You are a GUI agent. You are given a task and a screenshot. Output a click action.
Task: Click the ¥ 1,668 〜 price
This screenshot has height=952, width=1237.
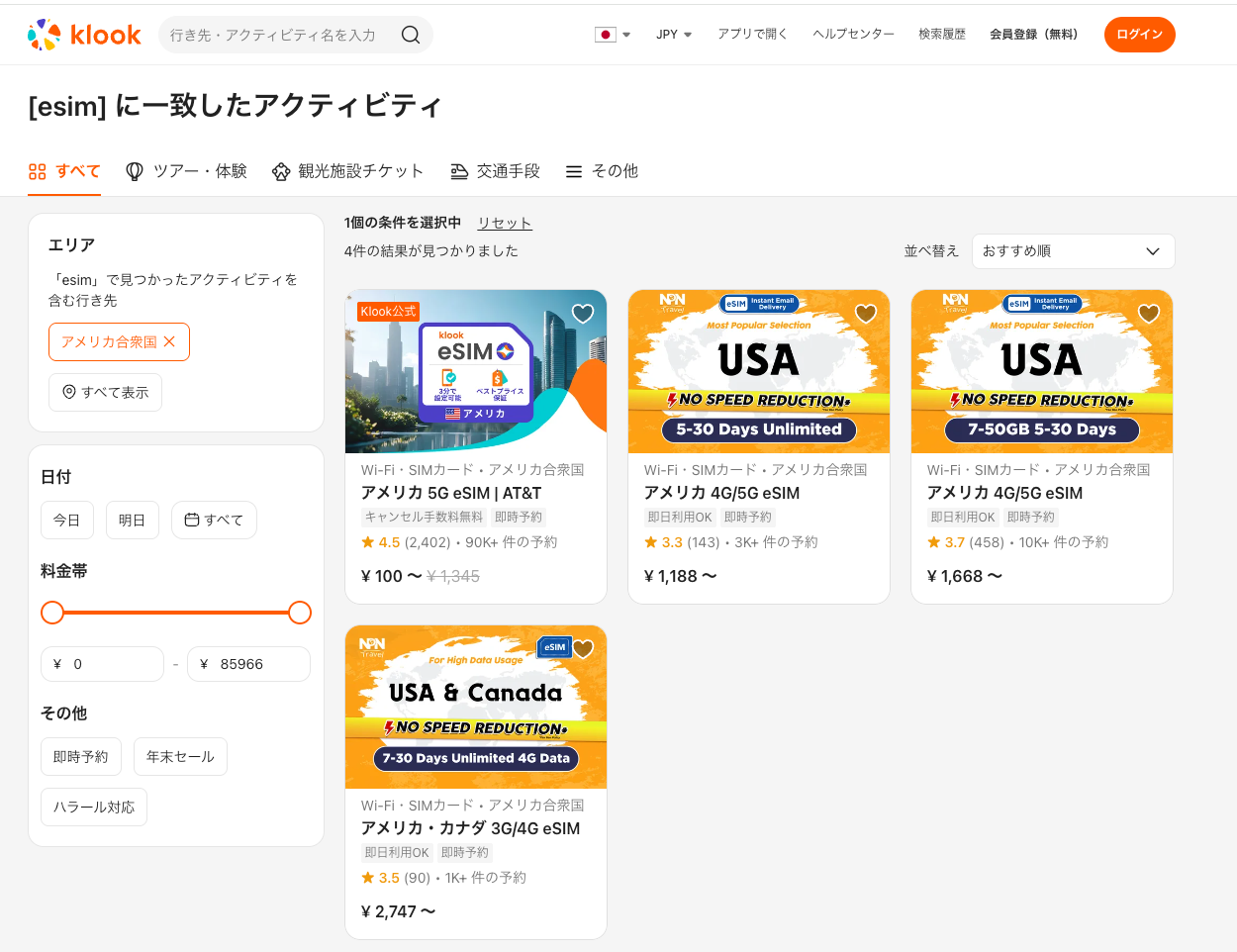pos(965,576)
